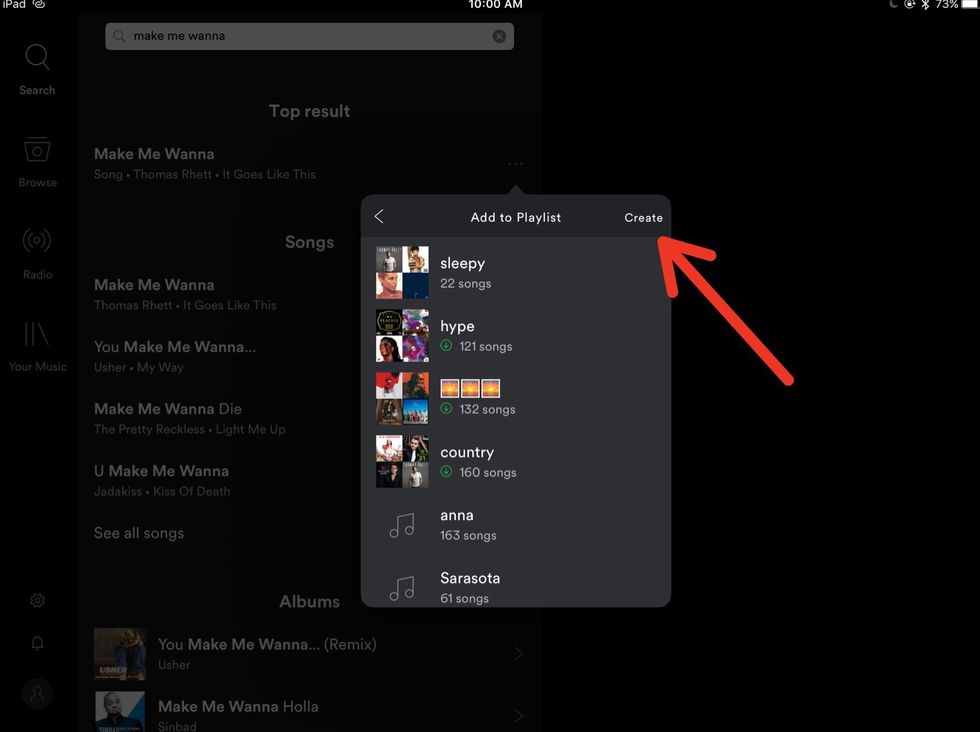Viewport: 980px width, 732px height.
Task: Expand the You Make Me Wanna... (Remix) album
Action: 519,653
